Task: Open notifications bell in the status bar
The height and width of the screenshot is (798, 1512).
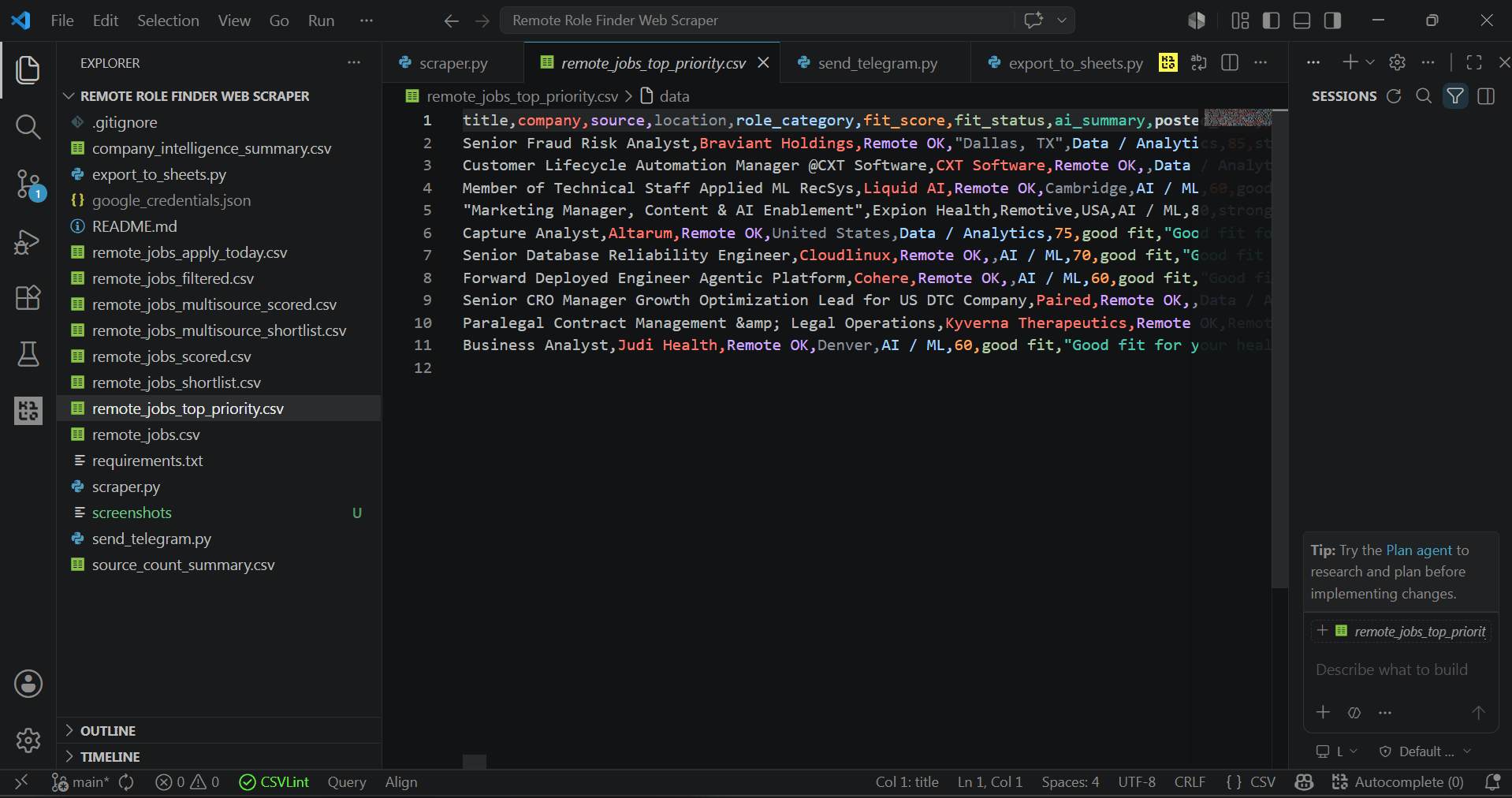Action: coord(1492,782)
